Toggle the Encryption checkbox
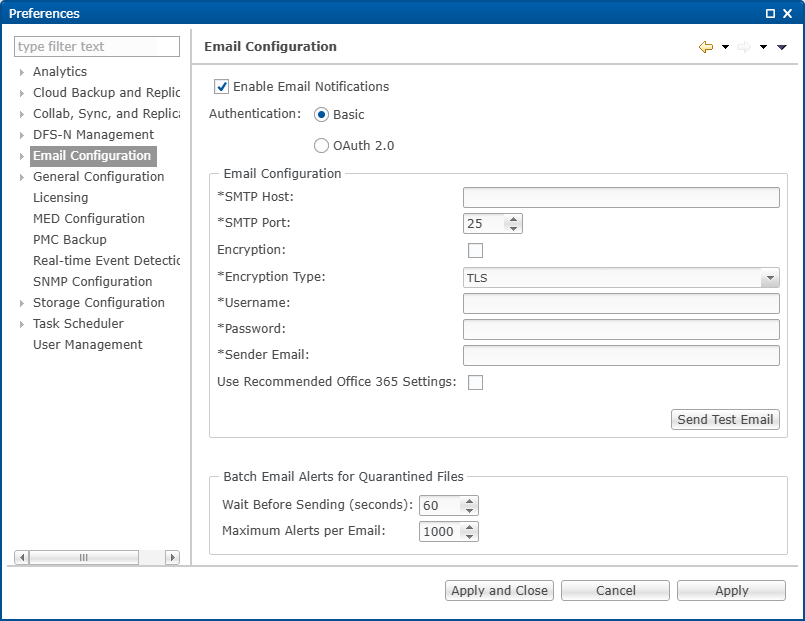This screenshot has width=805, height=621. pos(475,250)
